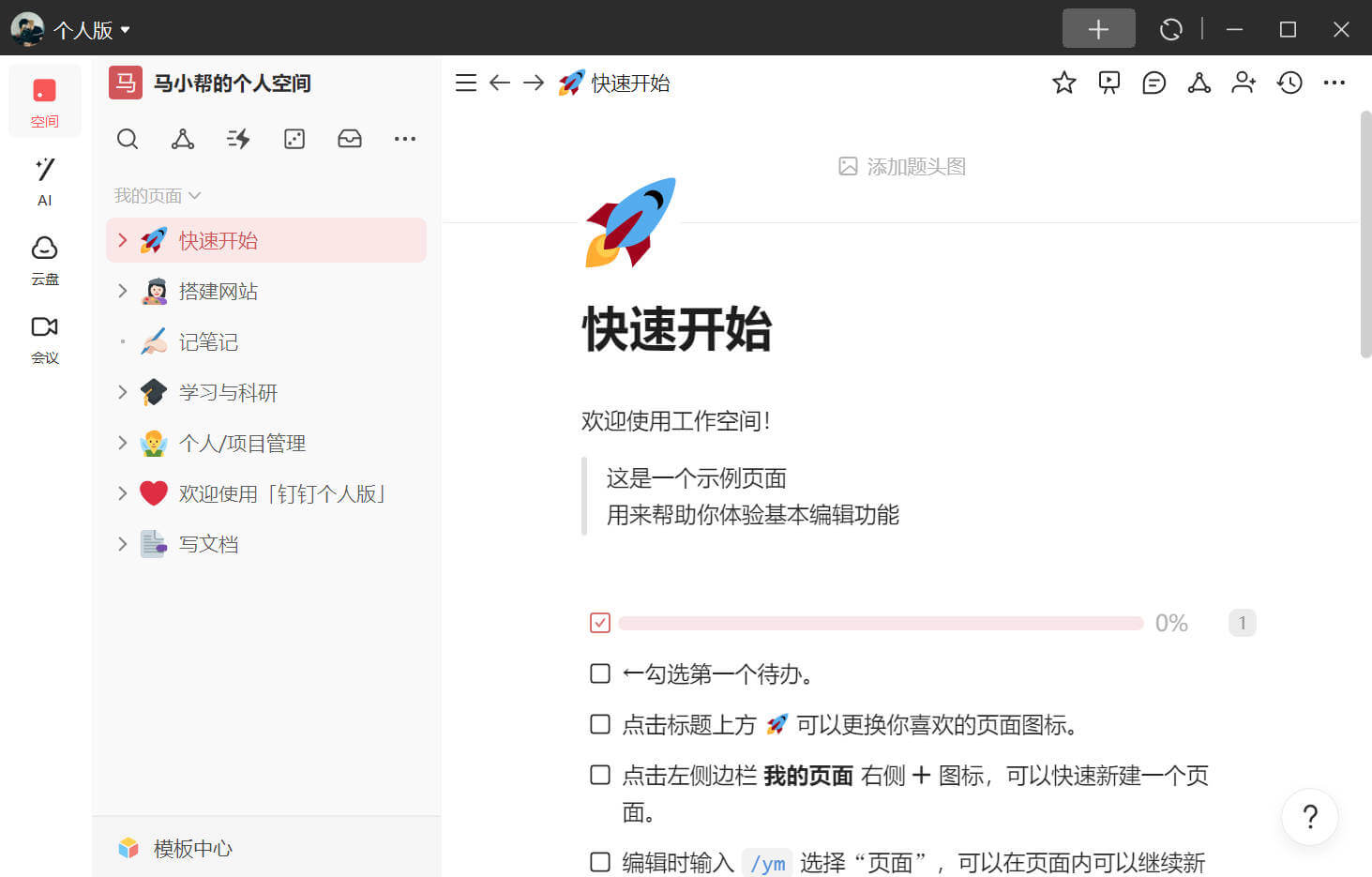Check the 点击左侧边栏 我的页面 todo checkbox

pyautogui.click(x=600, y=775)
